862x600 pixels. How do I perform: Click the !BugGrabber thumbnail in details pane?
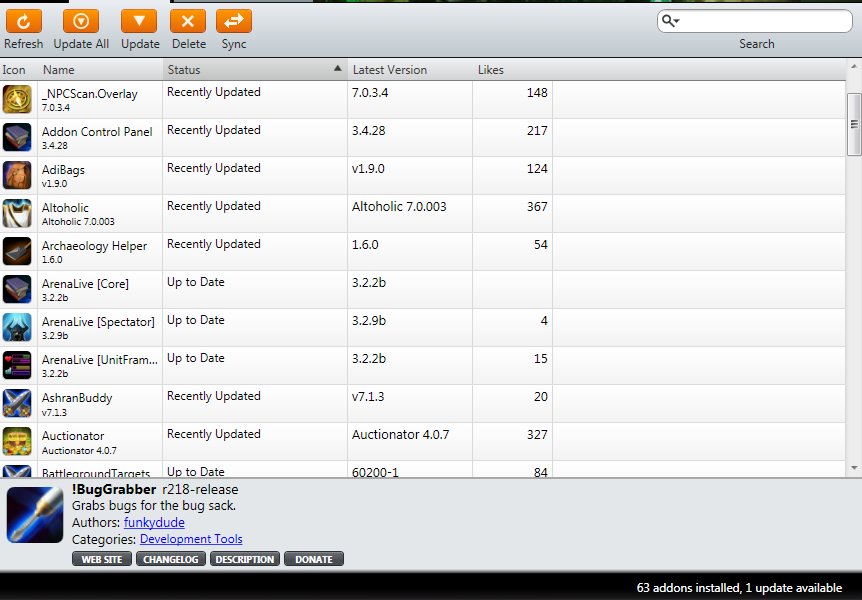[x=35, y=515]
